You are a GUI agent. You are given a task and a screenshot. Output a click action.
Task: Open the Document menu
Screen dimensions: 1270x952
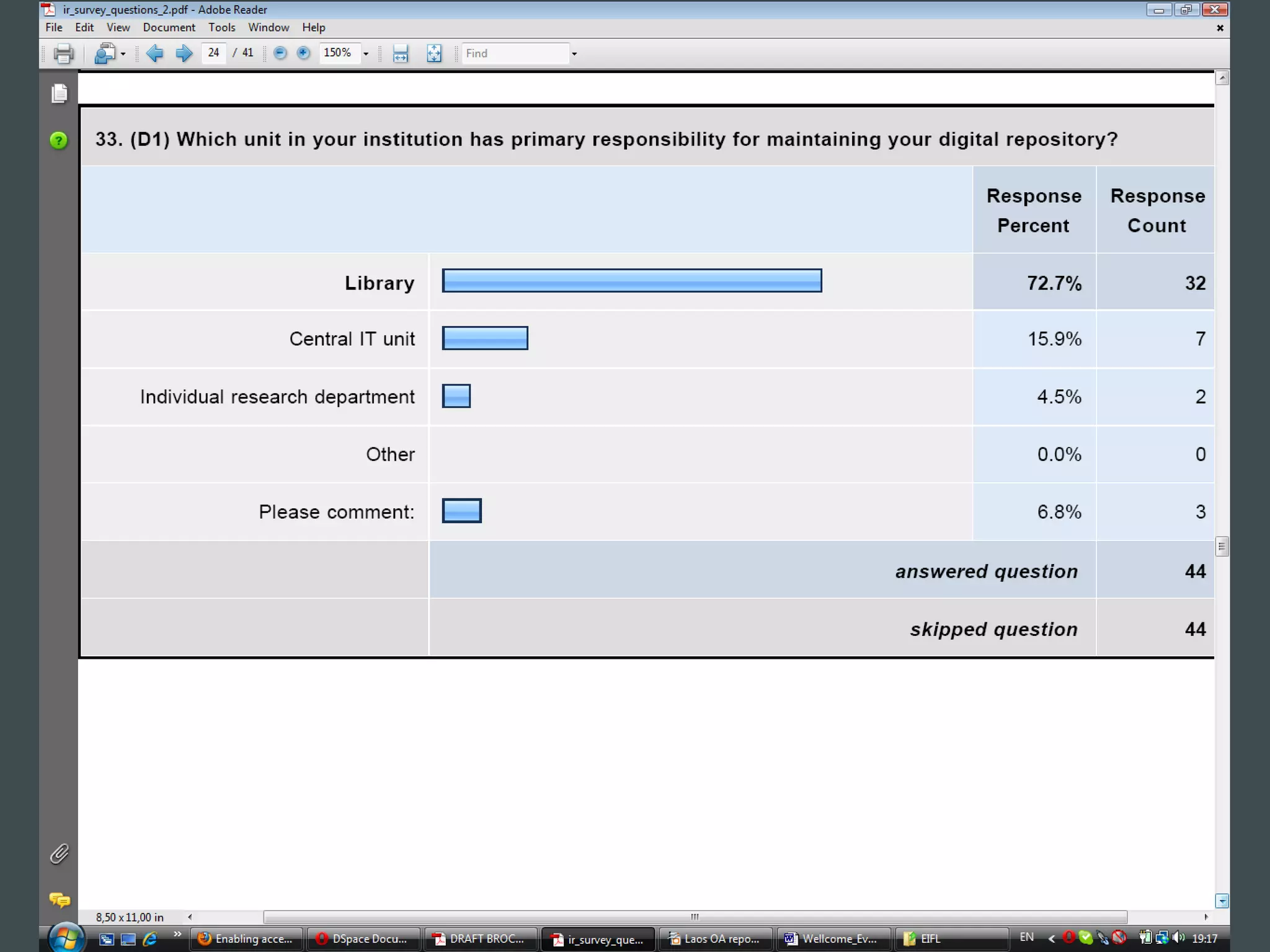point(169,27)
